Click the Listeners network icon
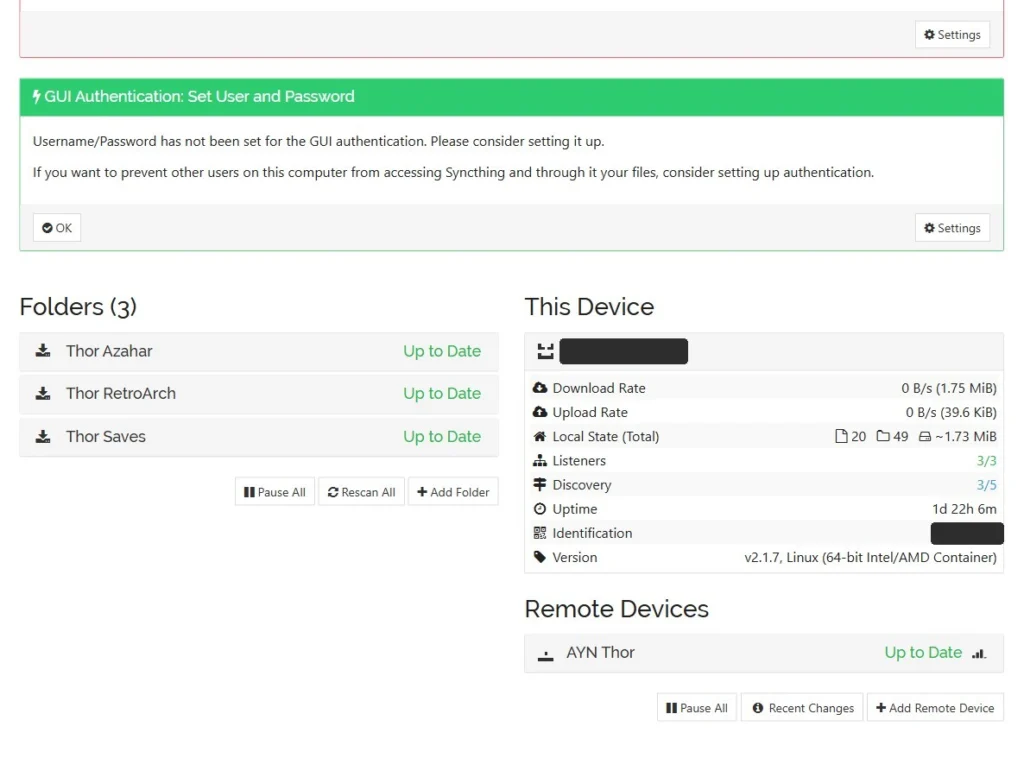The image size is (1024, 777). coord(540,460)
